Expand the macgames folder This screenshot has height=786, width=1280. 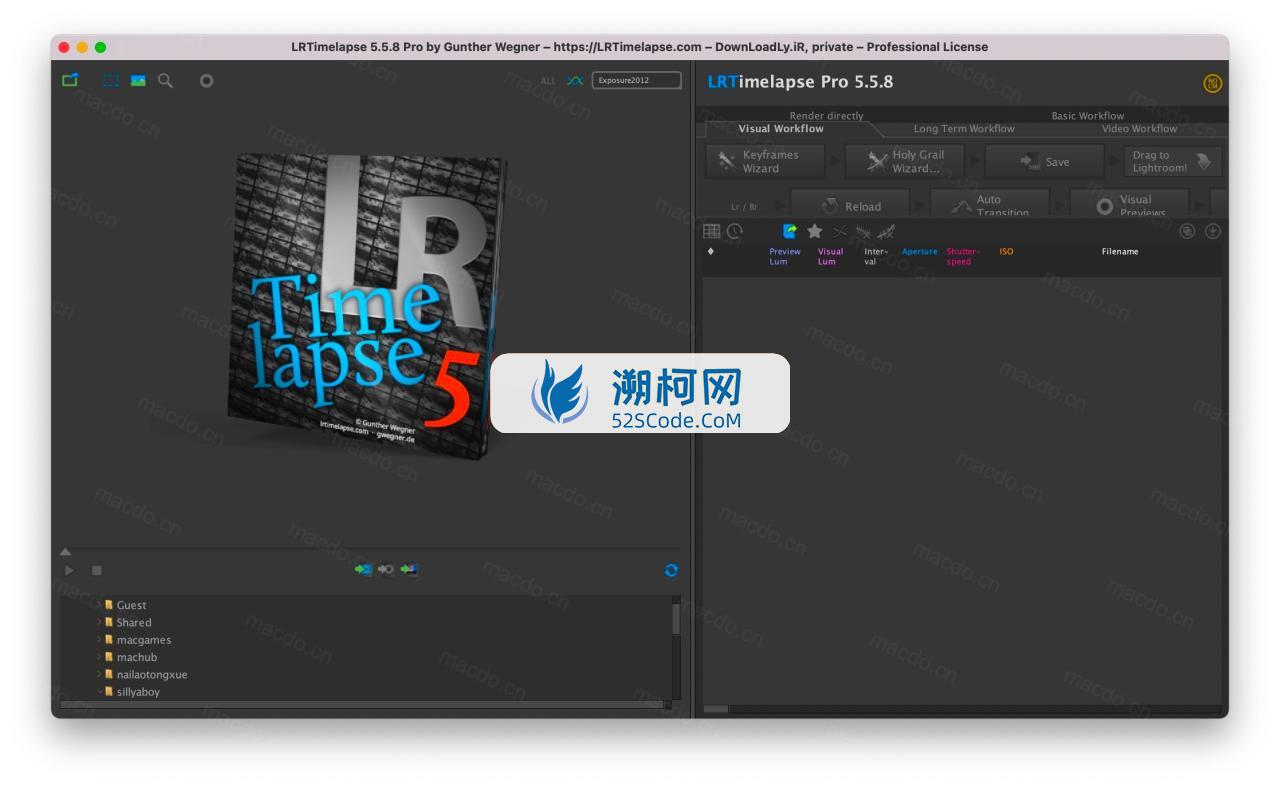point(99,640)
